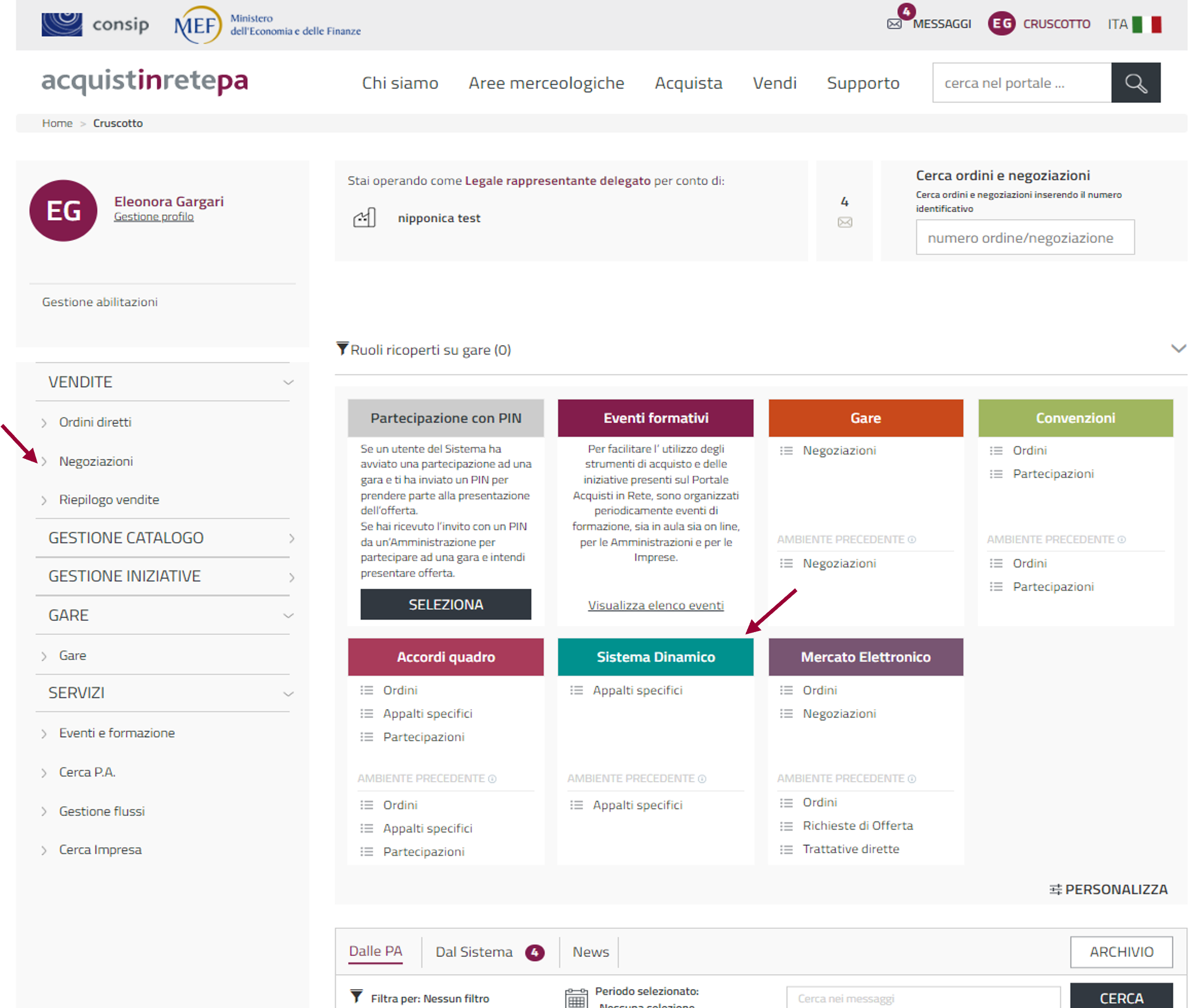
Task: Open Negoziazioni under Vendite sidebar
Action: (x=96, y=461)
